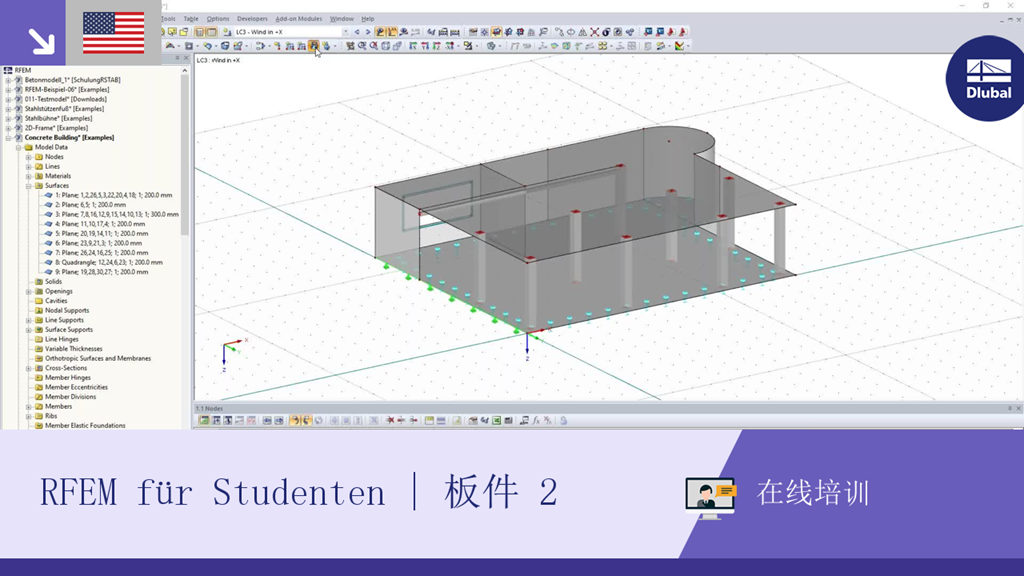Expand the Betonmodell_1 model node

[x=8, y=80]
